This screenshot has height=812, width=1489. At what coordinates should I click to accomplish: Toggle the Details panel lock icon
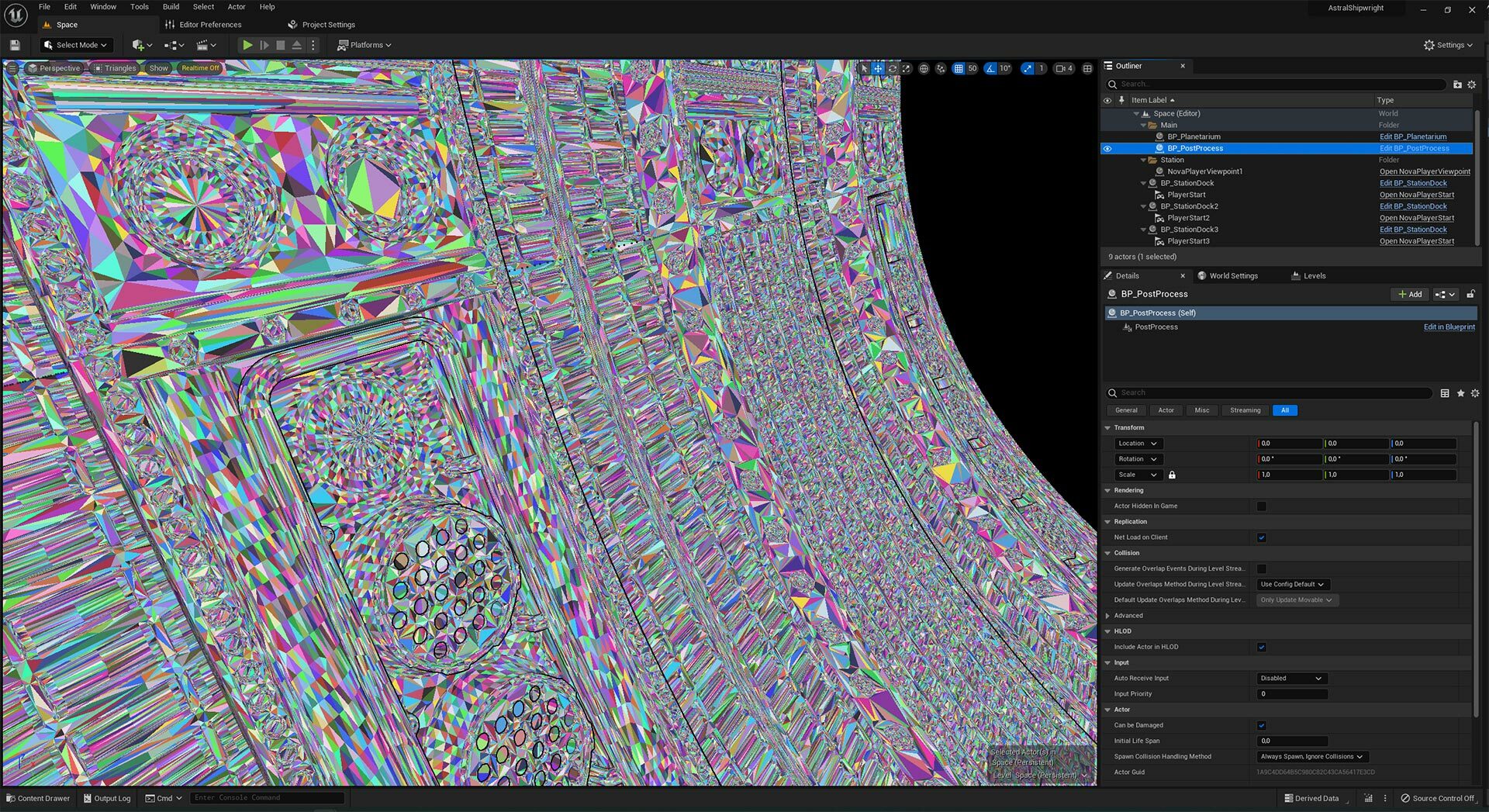1470,295
